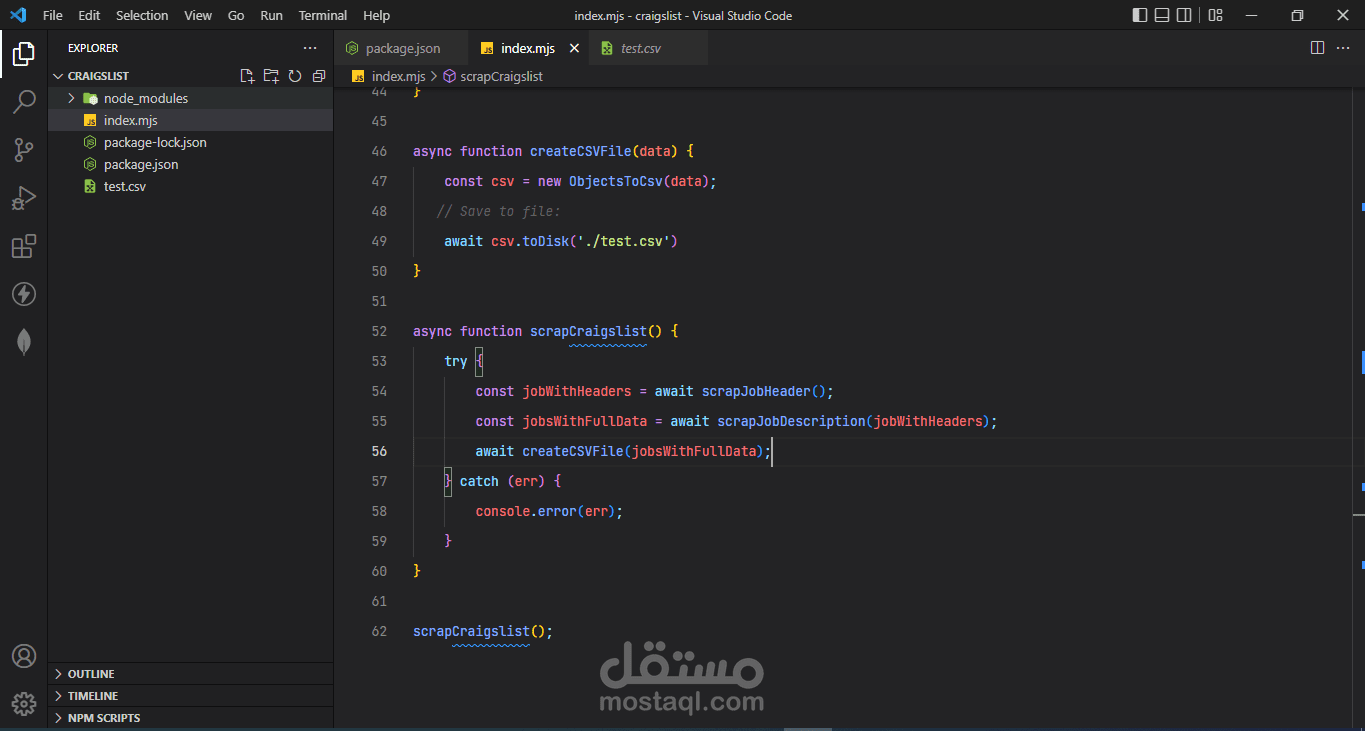Collapse the CRAIGSLIST folder section
Viewport: 1365px width, 731px height.
58,76
